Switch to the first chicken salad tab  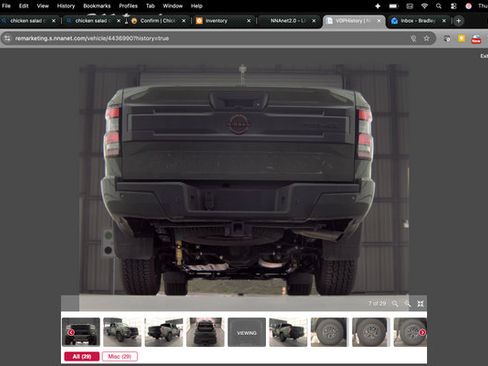[27, 21]
